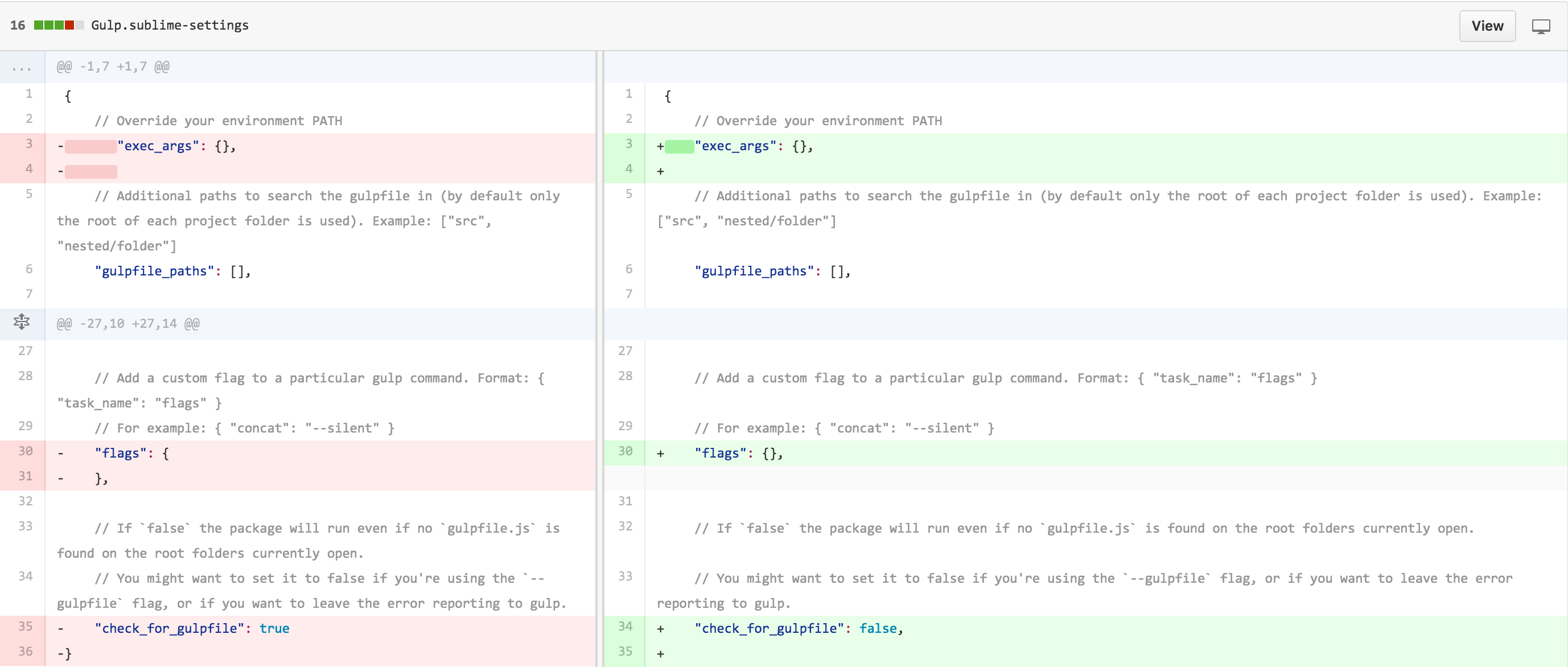Click the added check_for_gulpfile false line

click(799, 629)
